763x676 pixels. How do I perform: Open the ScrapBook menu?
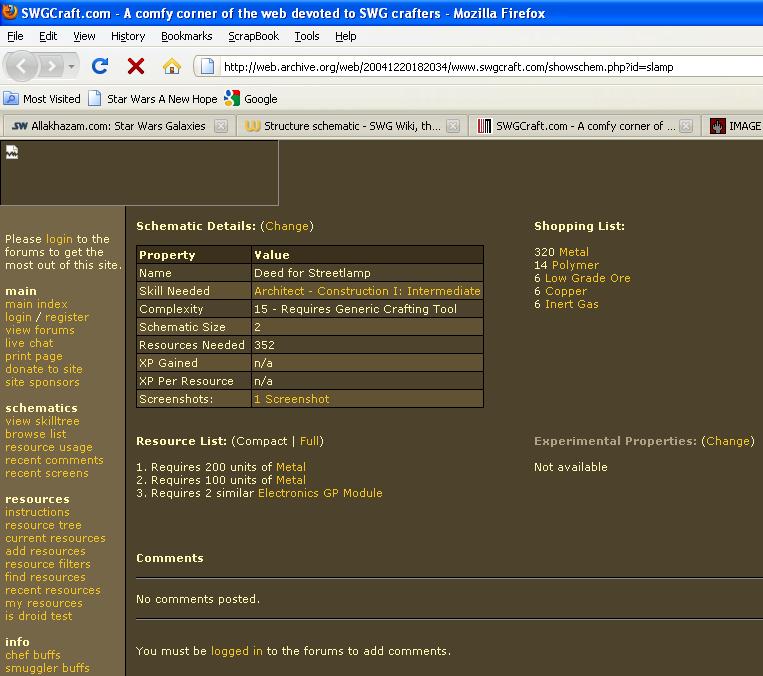(253, 36)
